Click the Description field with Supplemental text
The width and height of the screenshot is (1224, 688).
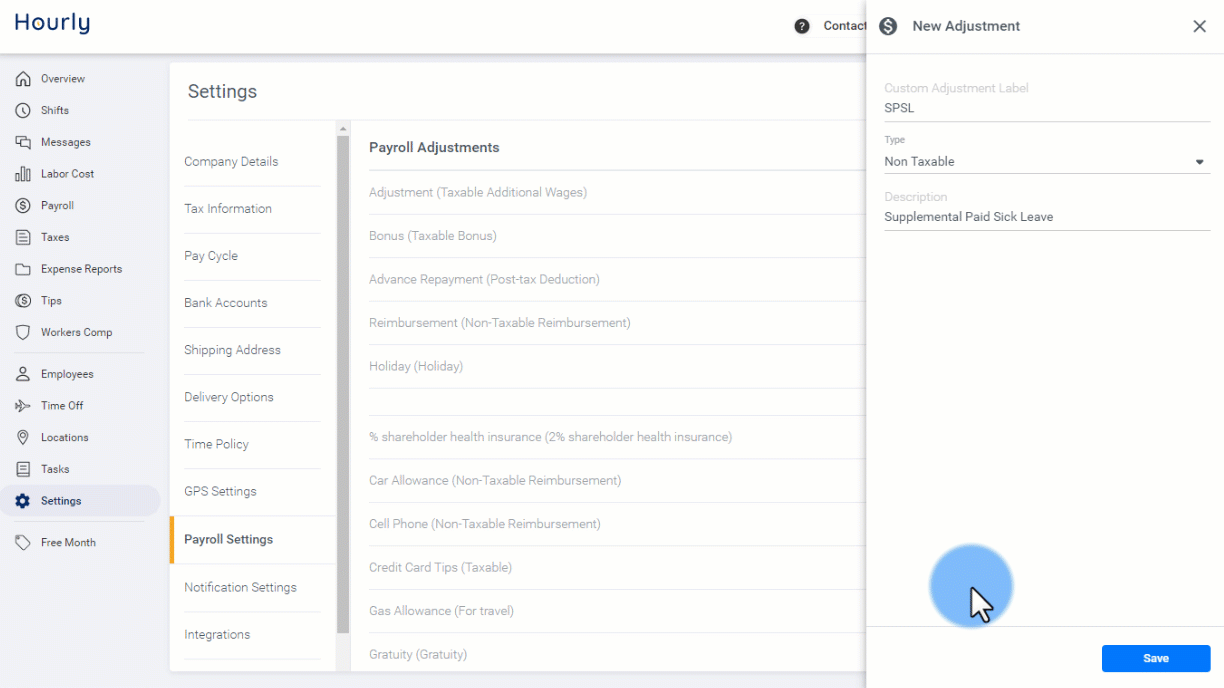[1047, 217]
